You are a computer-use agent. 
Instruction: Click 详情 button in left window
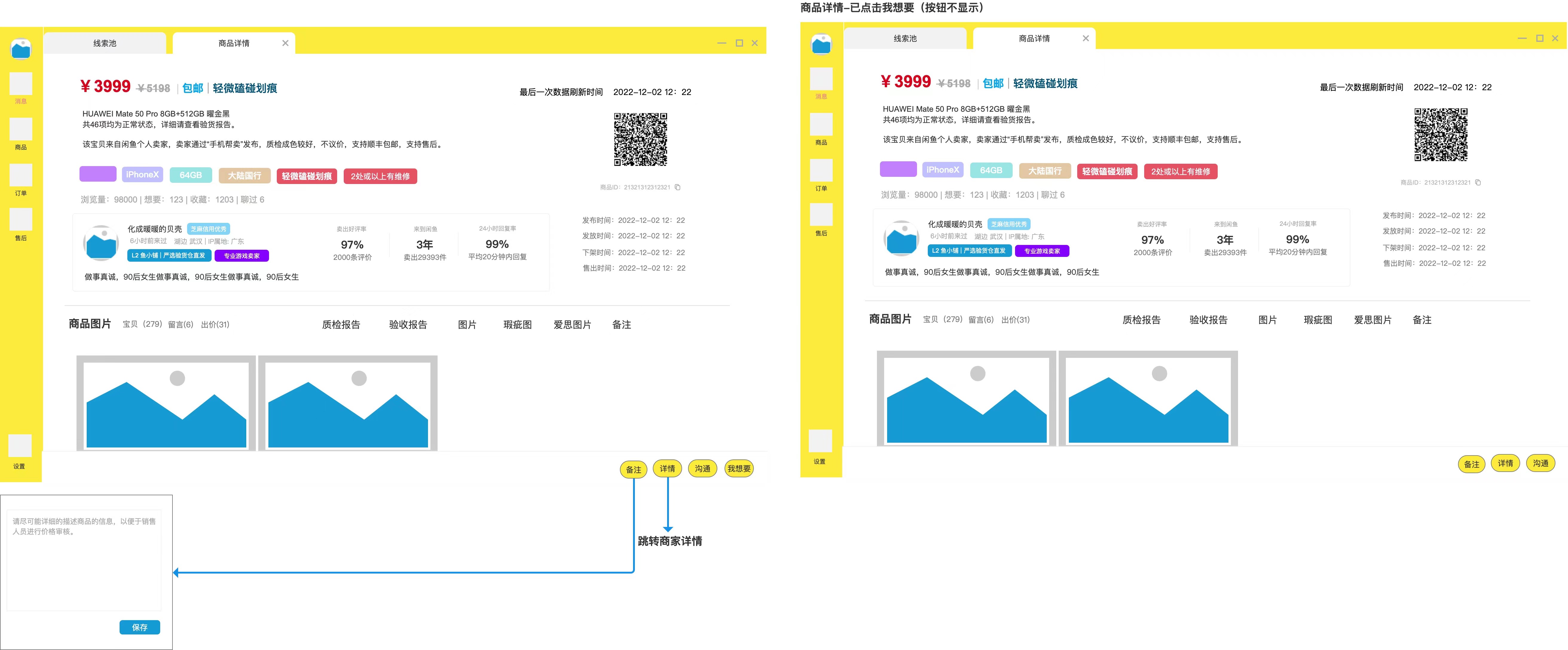[x=667, y=469]
